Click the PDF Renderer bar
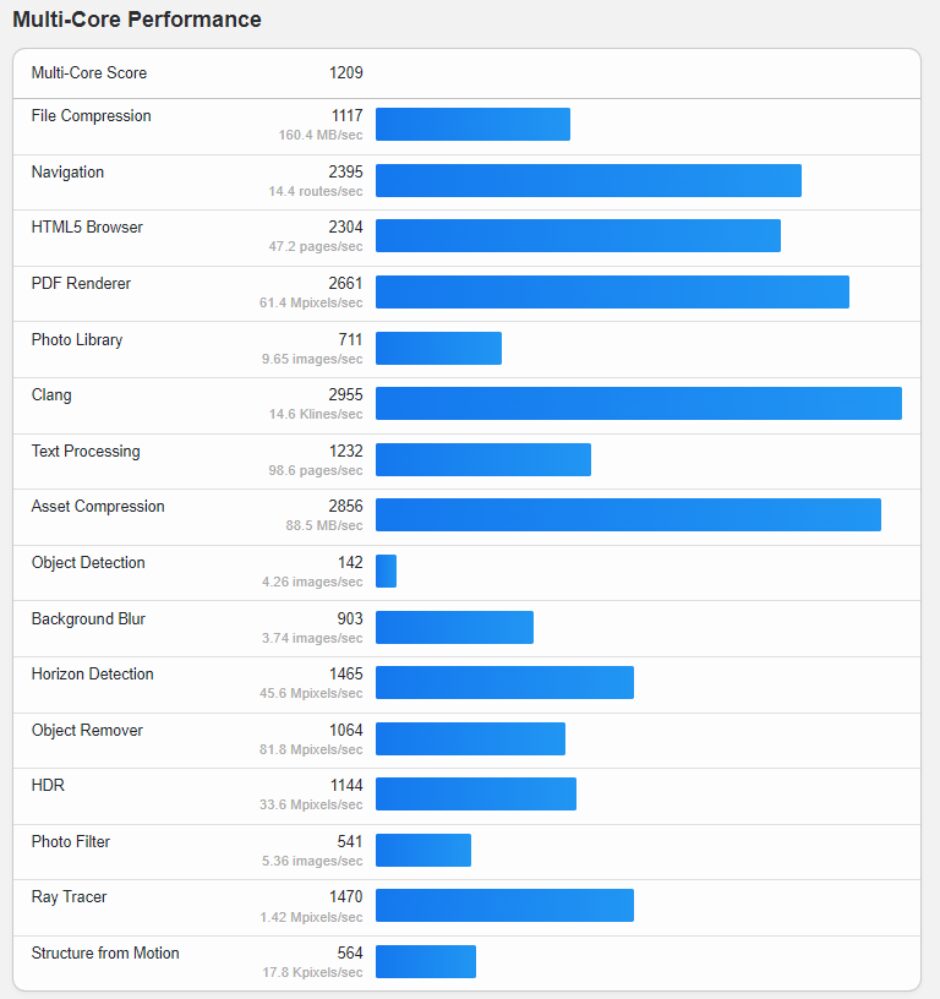Screen dimensions: 940x999 click(x=612, y=292)
